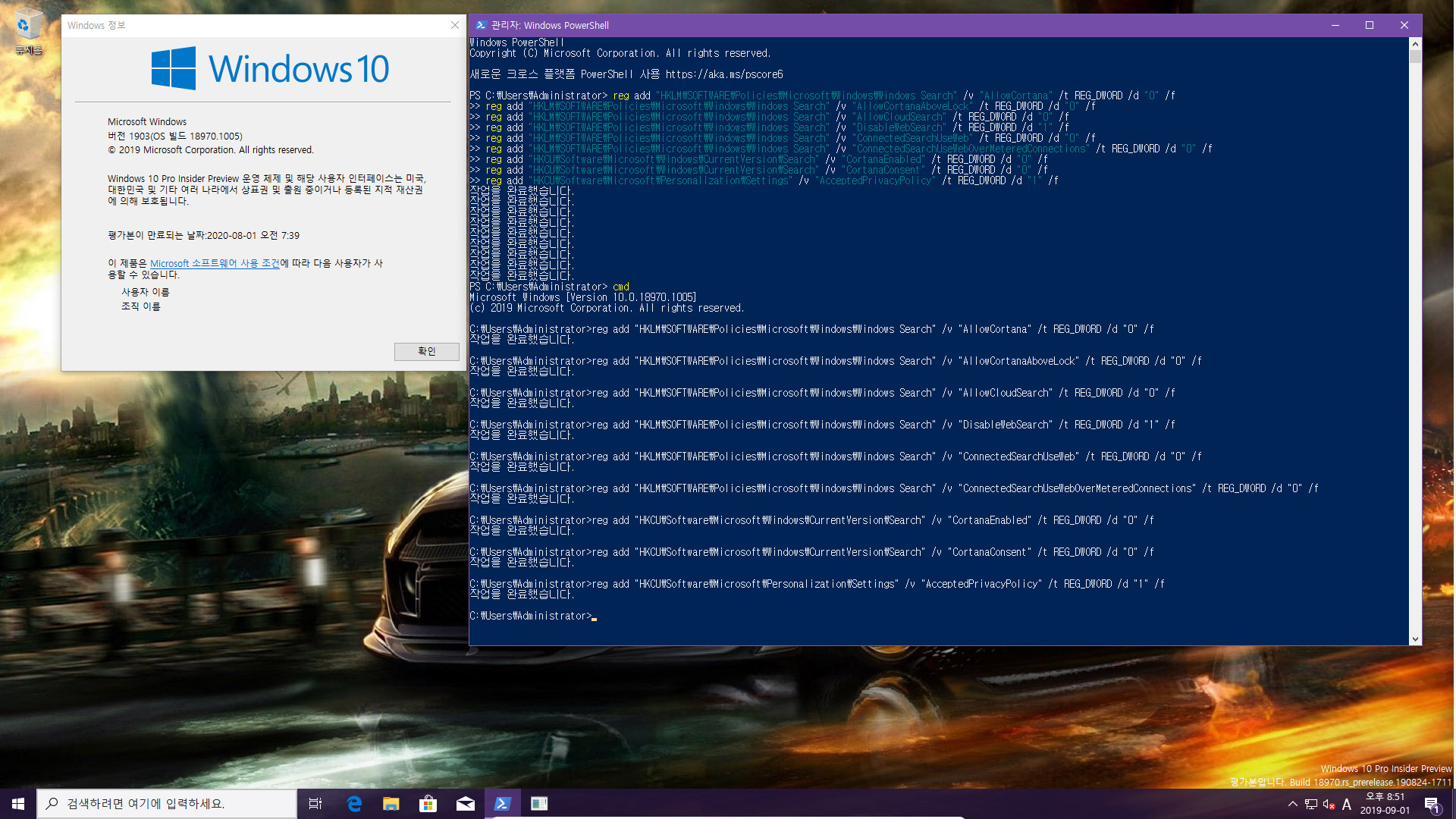The height and width of the screenshot is (819, 1456).
Task: Click the cmd AllowCloudSearch reg add line
Action: (x=822, y=393)
